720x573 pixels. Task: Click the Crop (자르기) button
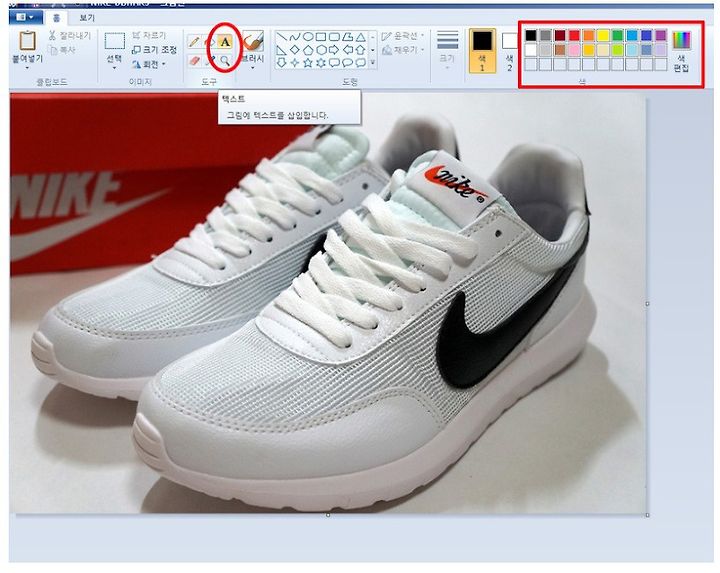tap(149, 35)
